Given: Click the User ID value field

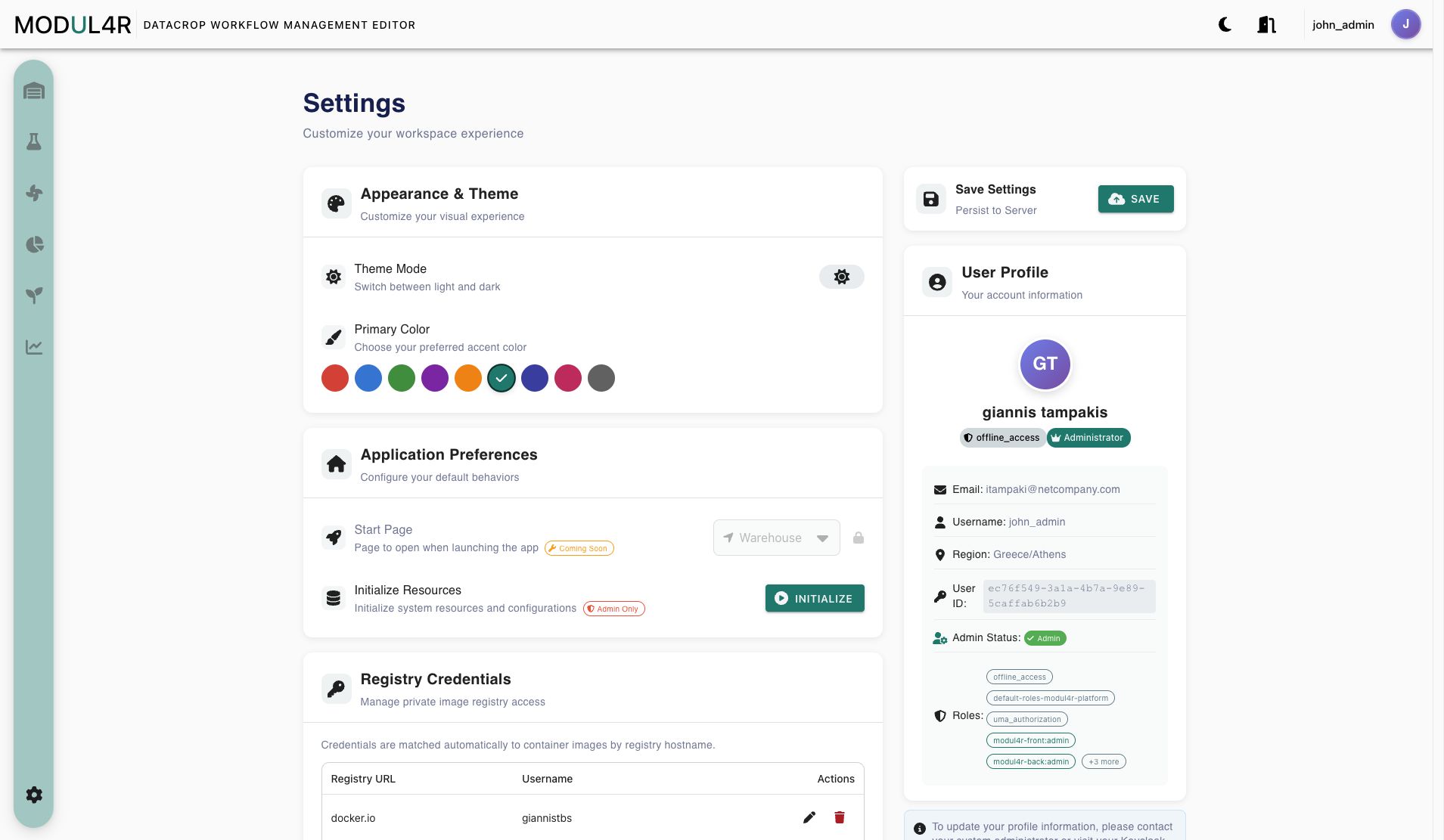Looking at the screenshot, I should coord(1069,596).
